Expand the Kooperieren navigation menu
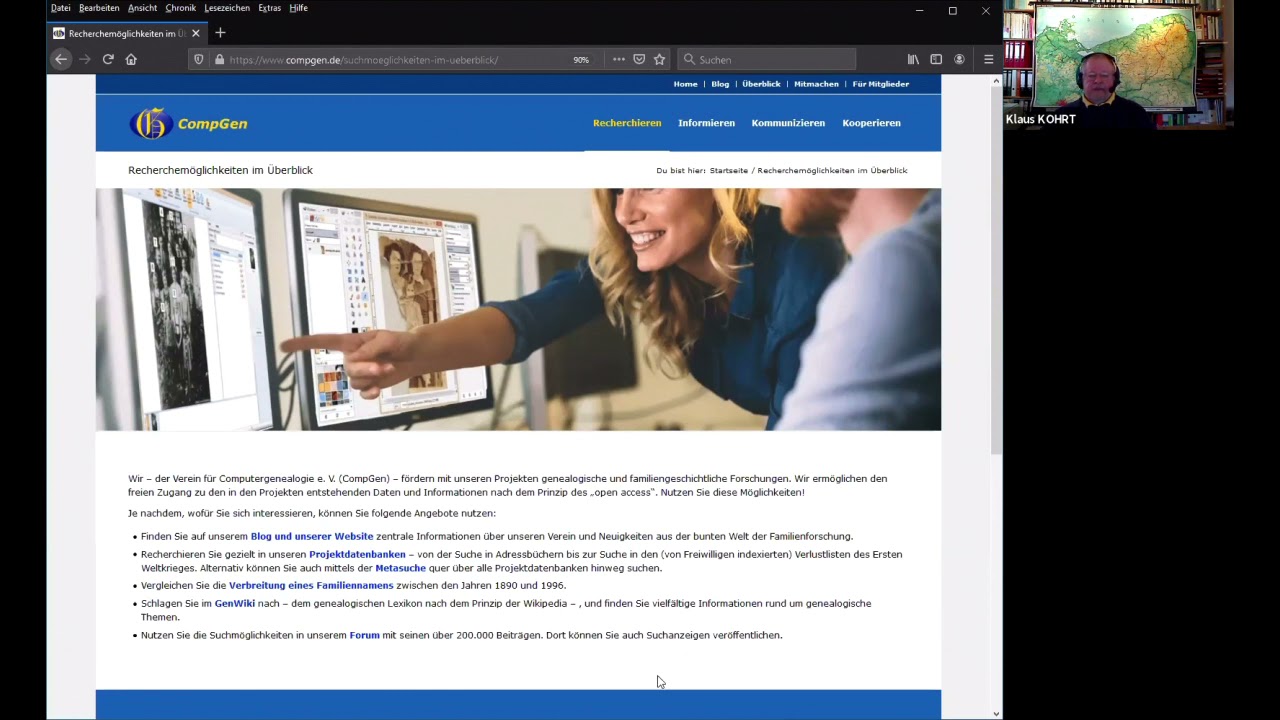The image size is (1280, 720). pos(871,123)
